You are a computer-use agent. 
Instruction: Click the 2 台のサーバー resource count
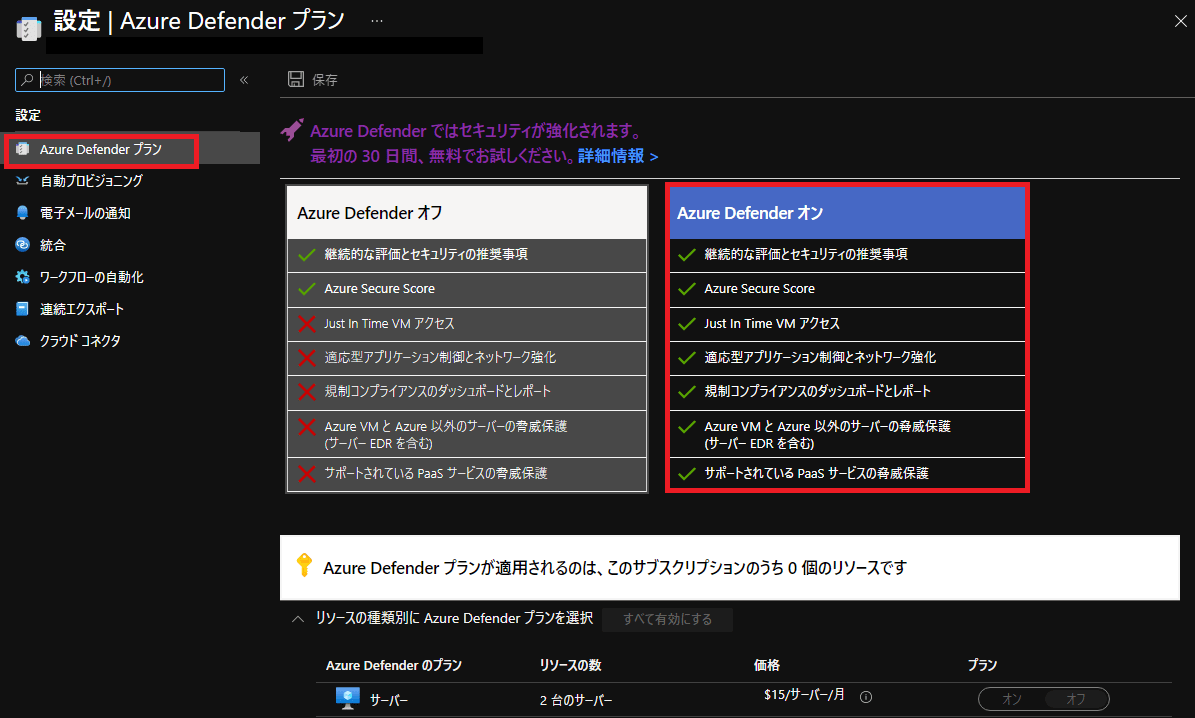tap(576, 700)
